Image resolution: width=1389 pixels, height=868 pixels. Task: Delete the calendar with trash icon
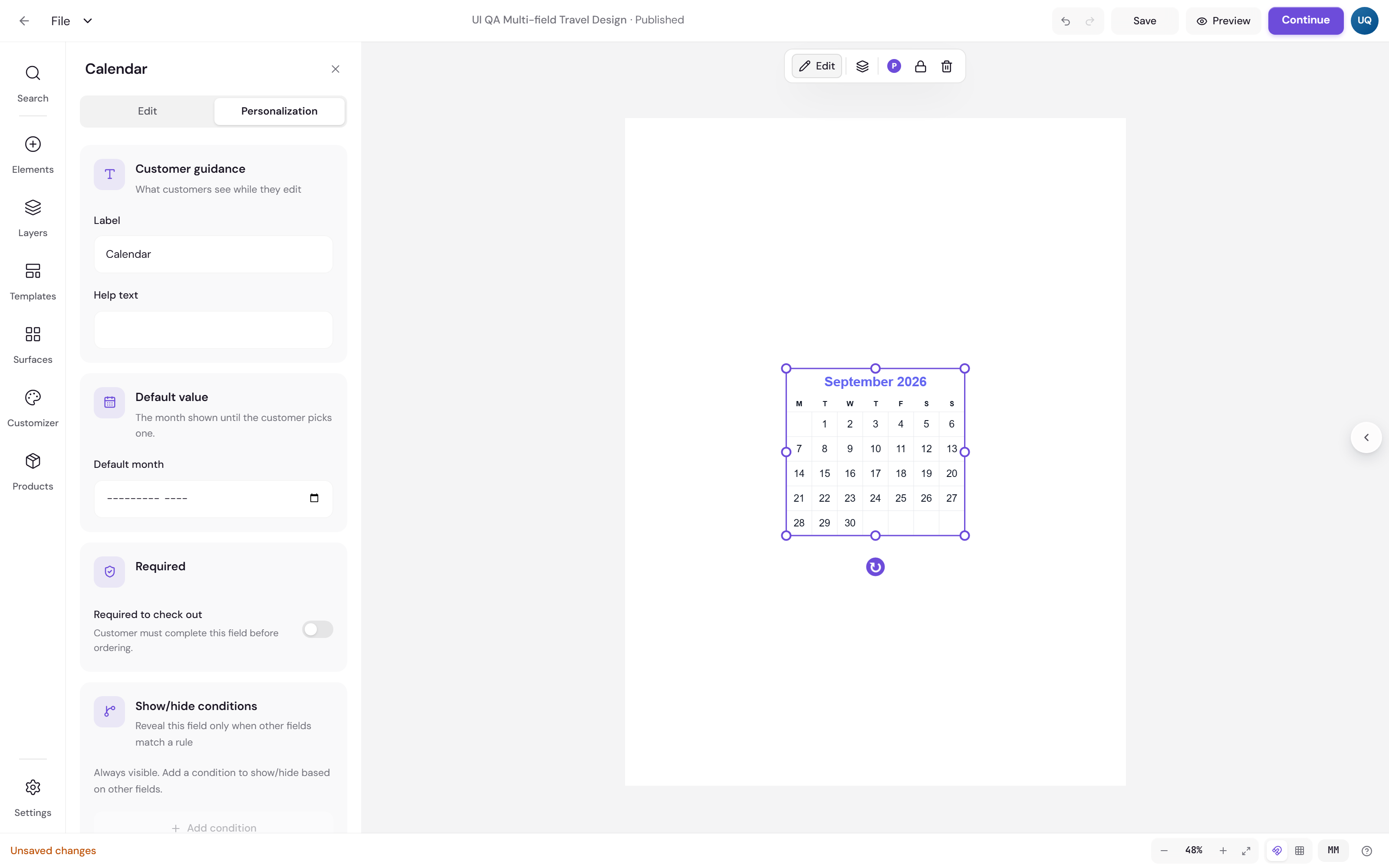[x=946, y=66]
